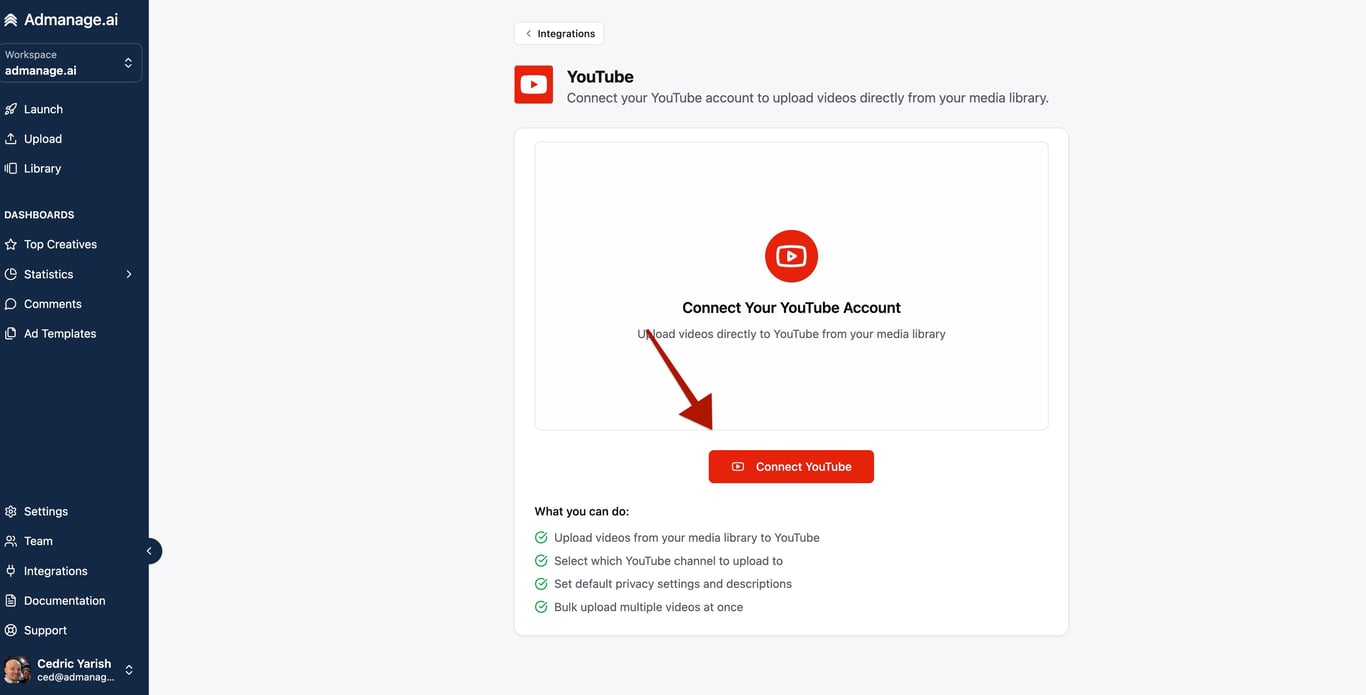Click checkmark beside Bulk upload multiple videos
This screenshot has width=1366, height=695.
[541, 607]
